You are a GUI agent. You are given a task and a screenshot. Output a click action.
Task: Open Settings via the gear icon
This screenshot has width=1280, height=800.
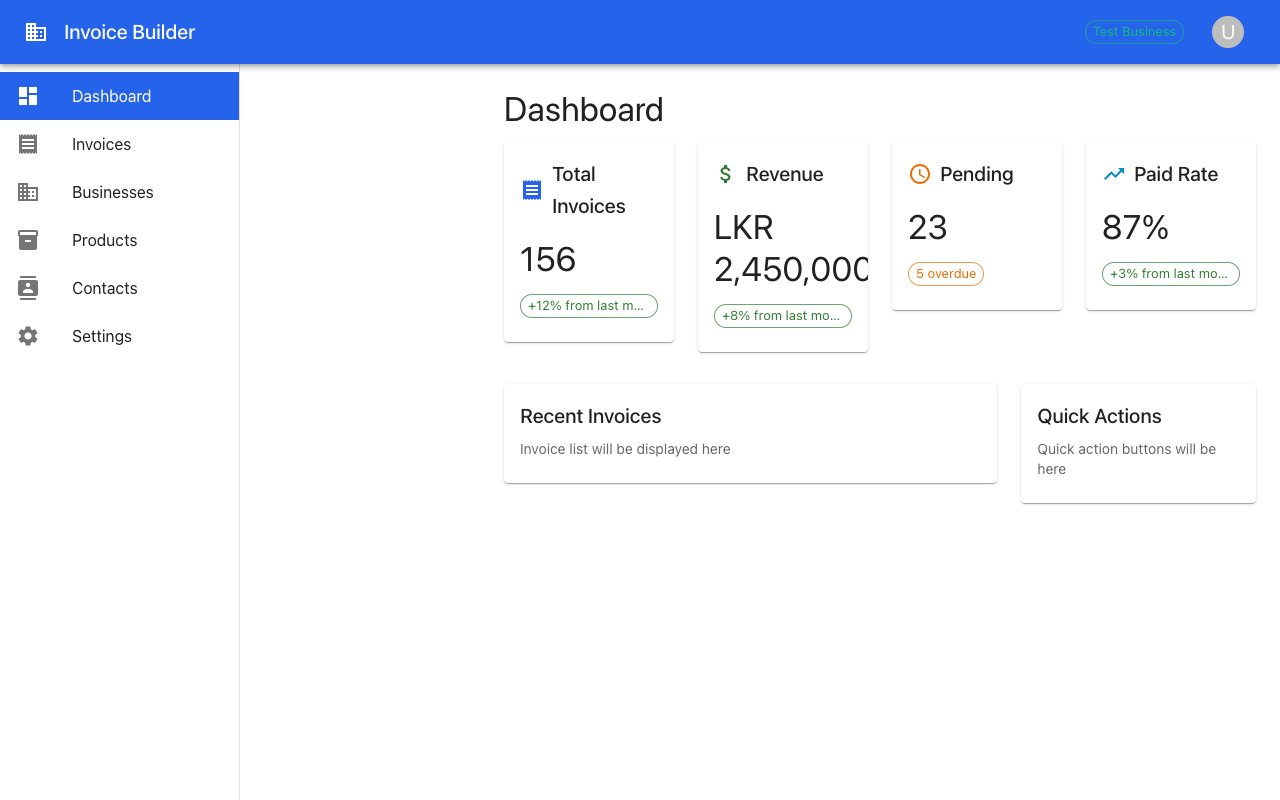(28, 336)
